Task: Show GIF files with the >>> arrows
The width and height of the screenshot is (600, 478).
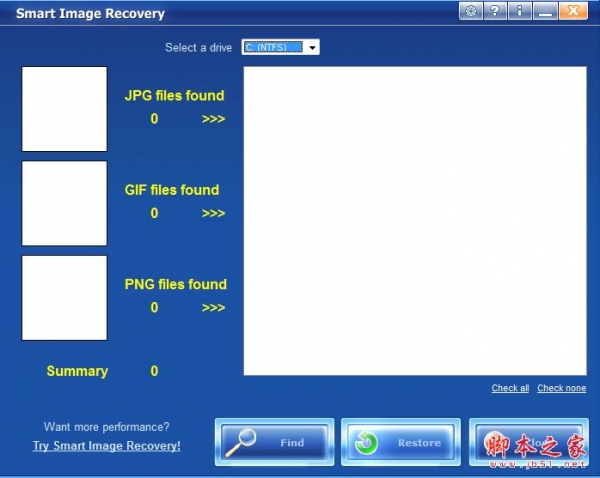Action: pos(213,213)
